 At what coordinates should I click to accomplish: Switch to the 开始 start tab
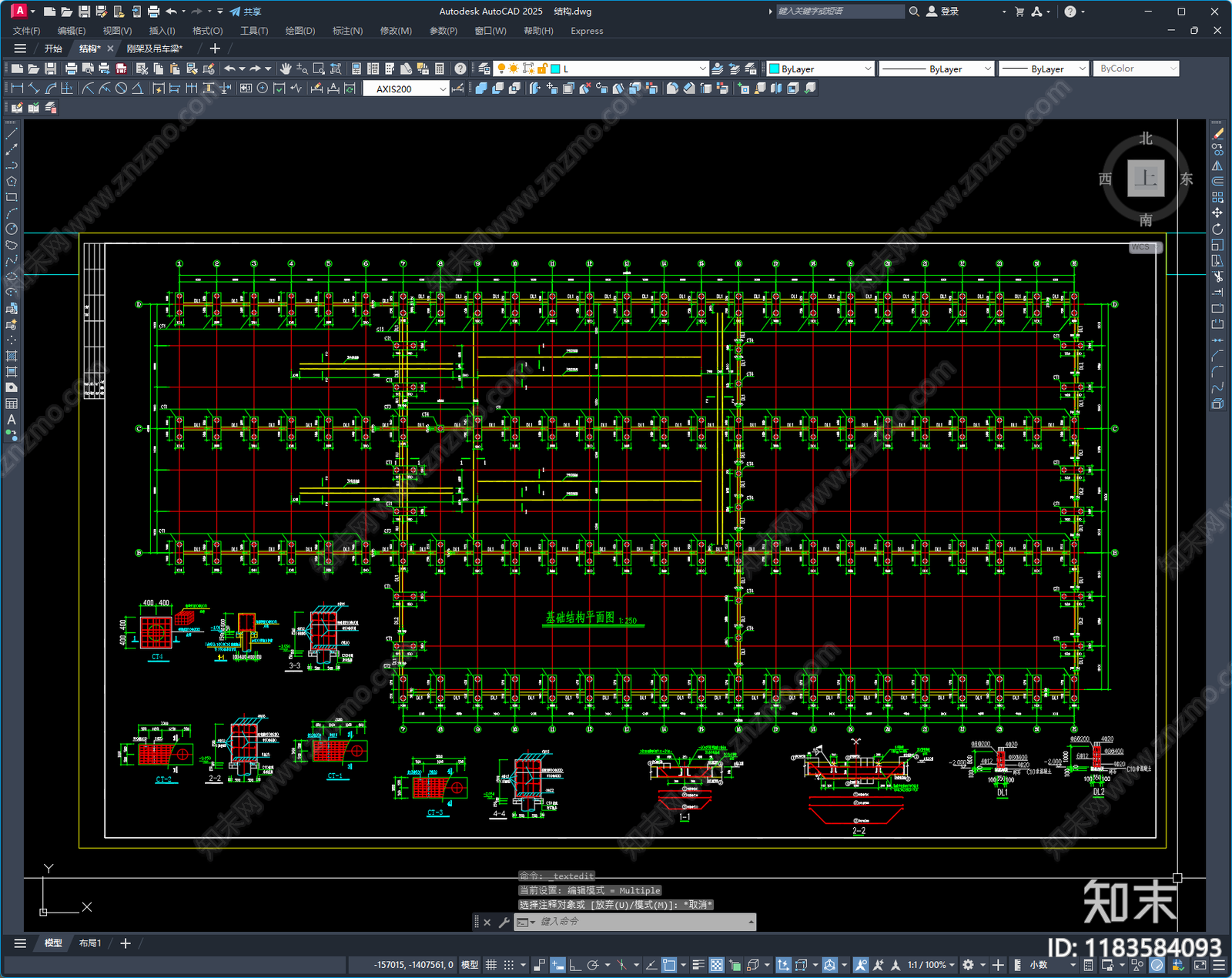point(53,49)
